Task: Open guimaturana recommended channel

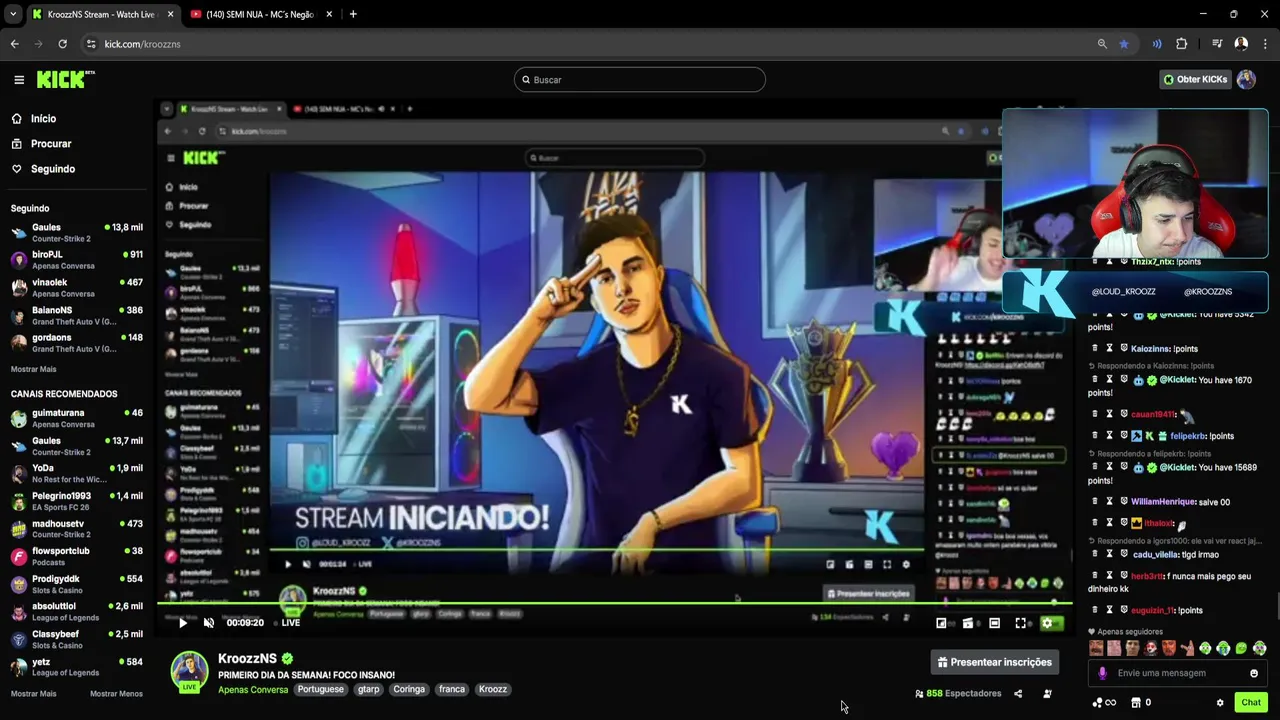Action: pos(76,418)
